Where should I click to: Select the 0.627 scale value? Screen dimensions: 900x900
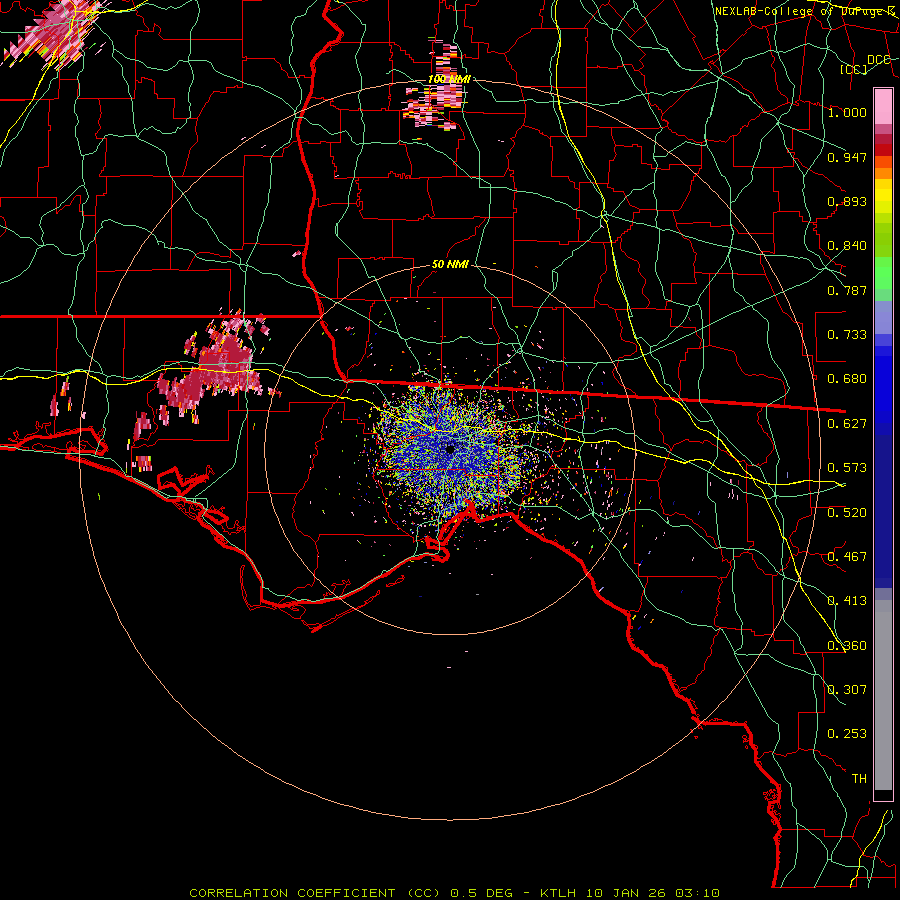pos(847,424)
